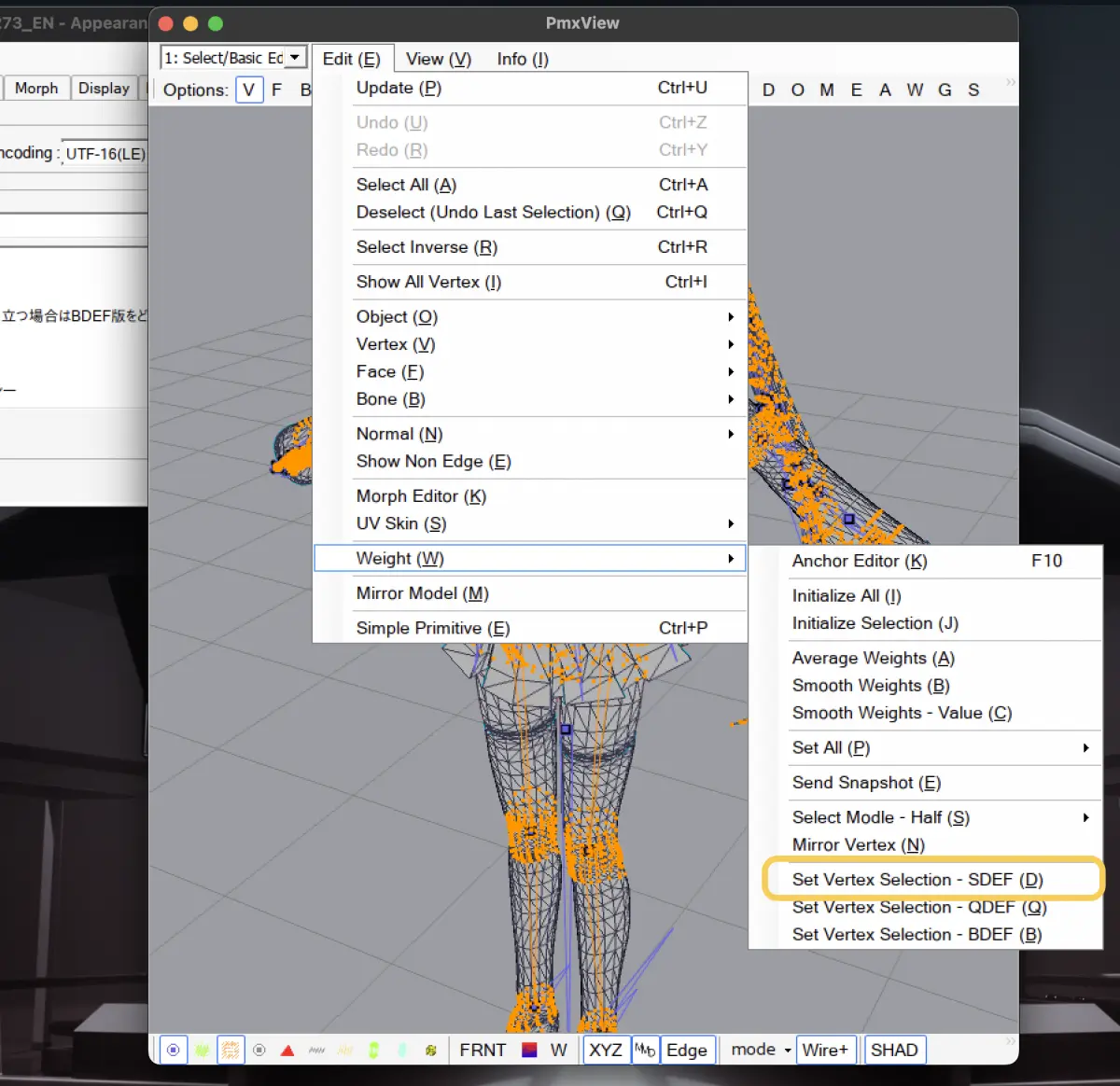The width and height of the screenshot is (1120, 1086).
Task: Switch to the Morph tab
Action: [x=36, y=88]
